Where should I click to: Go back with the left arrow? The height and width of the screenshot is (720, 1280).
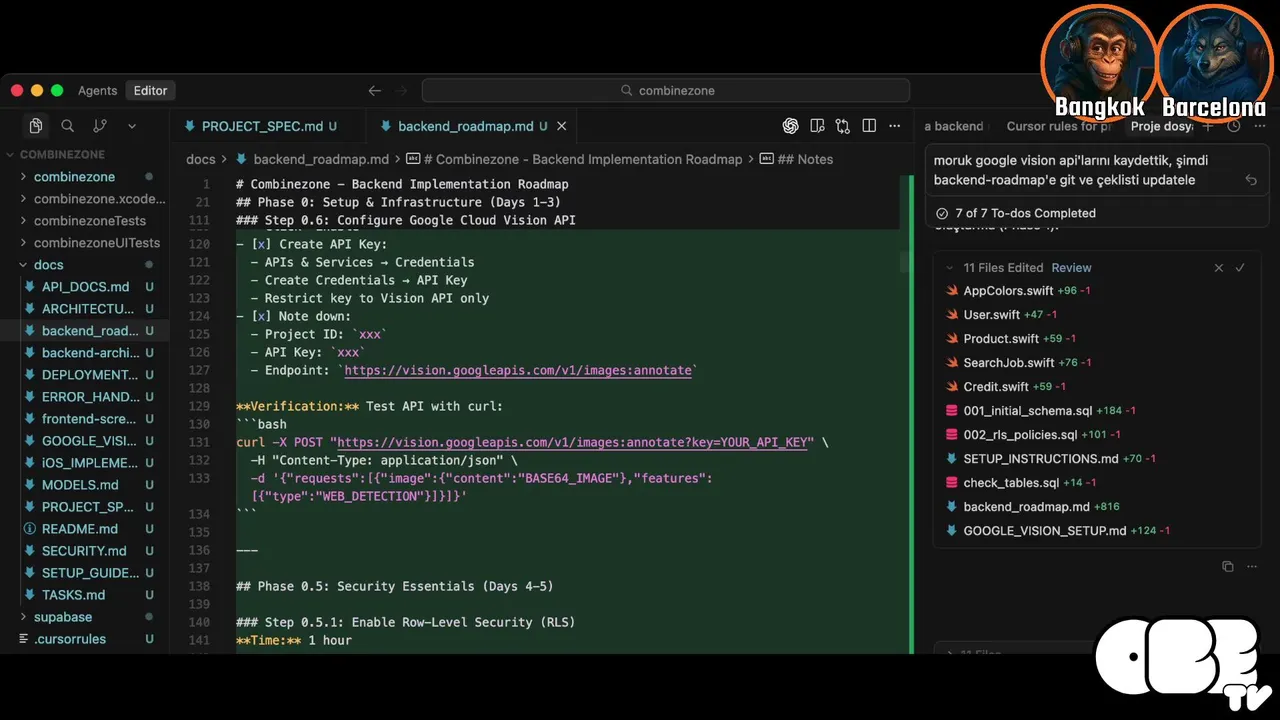pyautogui.click(x=375, y=90)
